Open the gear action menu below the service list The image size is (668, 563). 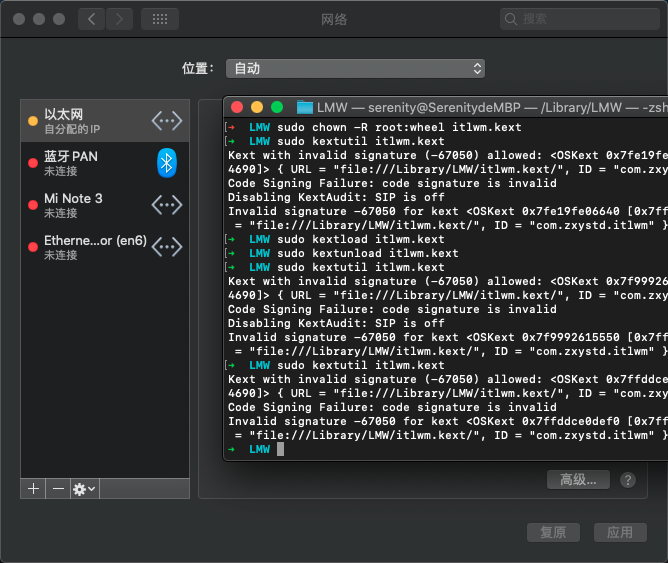coord(84,488)
